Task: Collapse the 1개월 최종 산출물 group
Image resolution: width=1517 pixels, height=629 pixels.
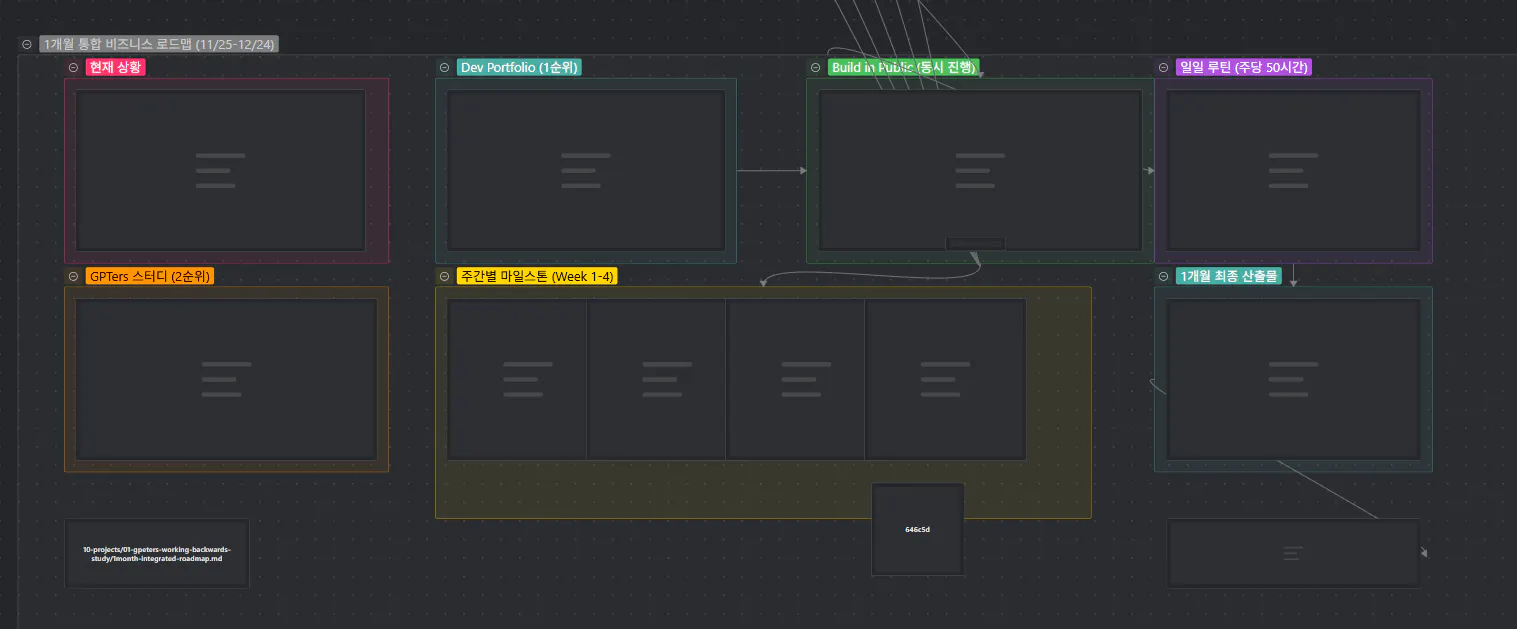Action: pos(1163,276)
